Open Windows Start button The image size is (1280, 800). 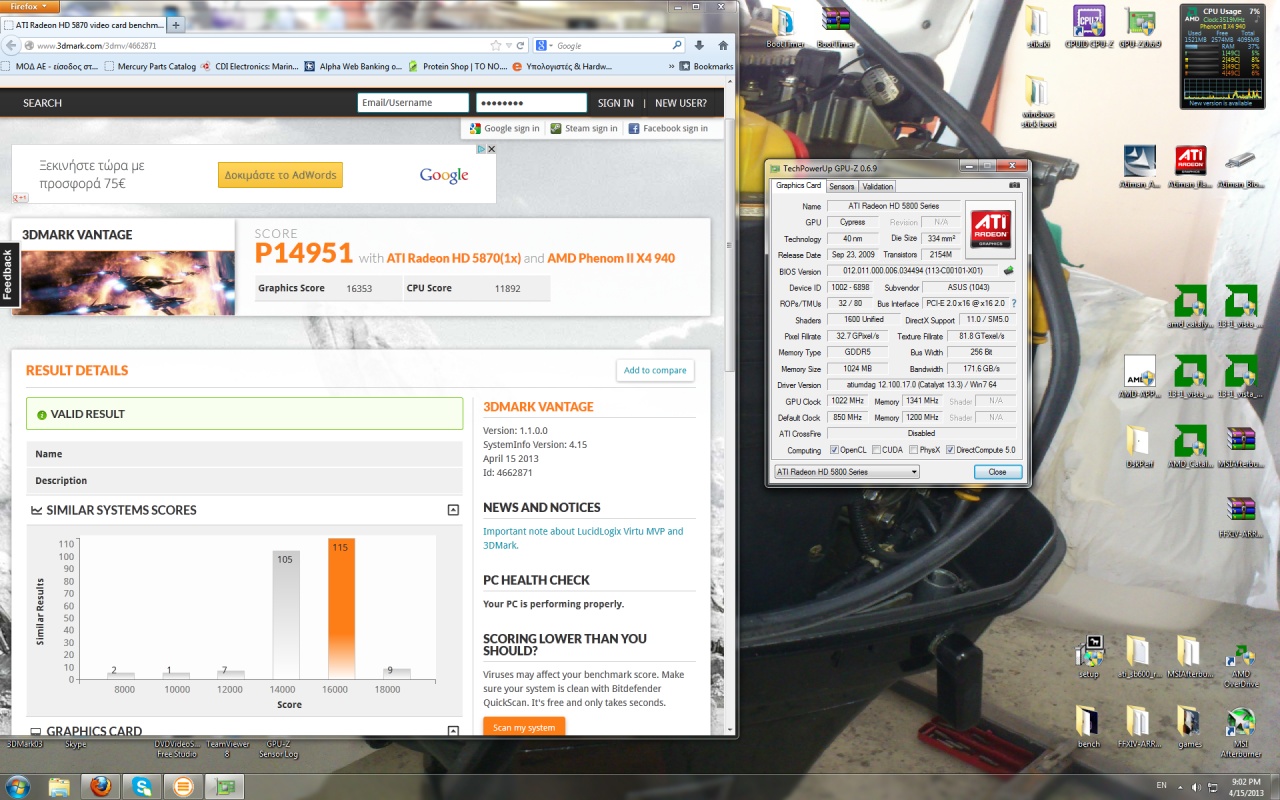pyautogui.click(x=19, y=786)
